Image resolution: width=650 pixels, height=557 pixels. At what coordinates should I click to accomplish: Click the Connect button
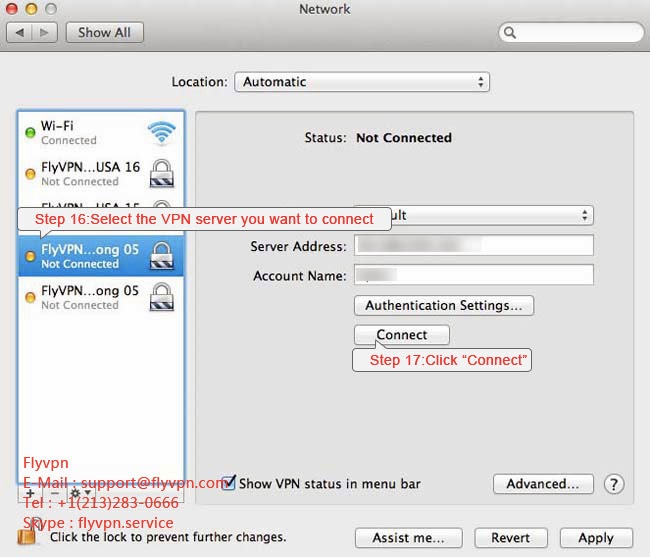(402, 335)
